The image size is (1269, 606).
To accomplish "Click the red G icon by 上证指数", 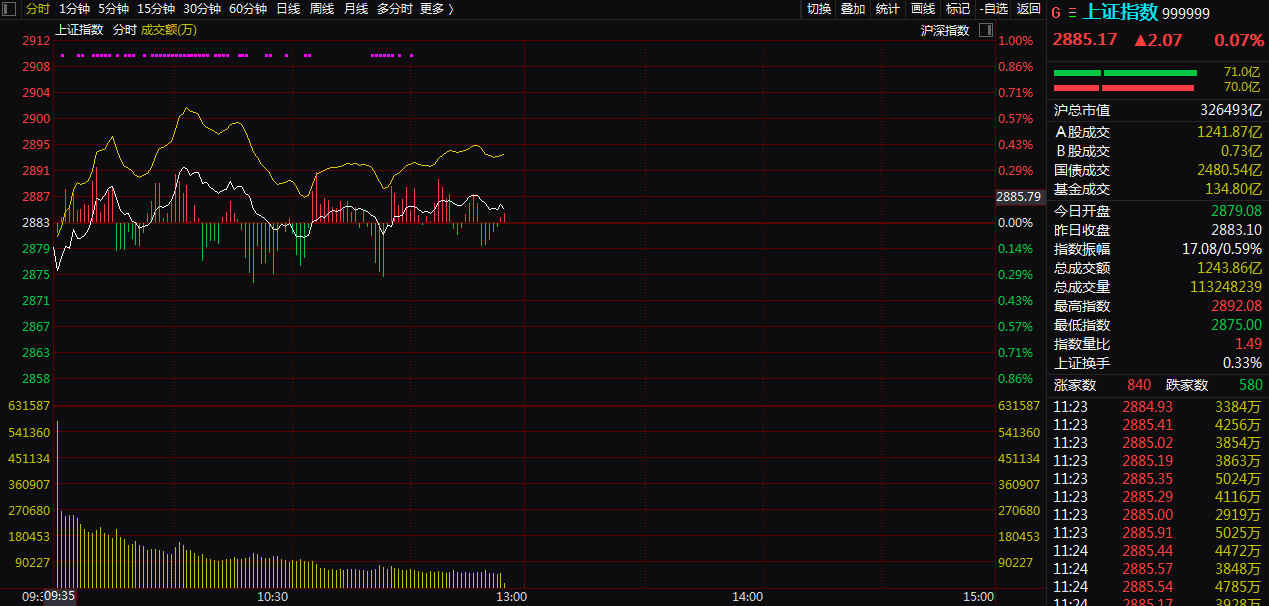I will pyautogui.click(x=1056, y=13).
